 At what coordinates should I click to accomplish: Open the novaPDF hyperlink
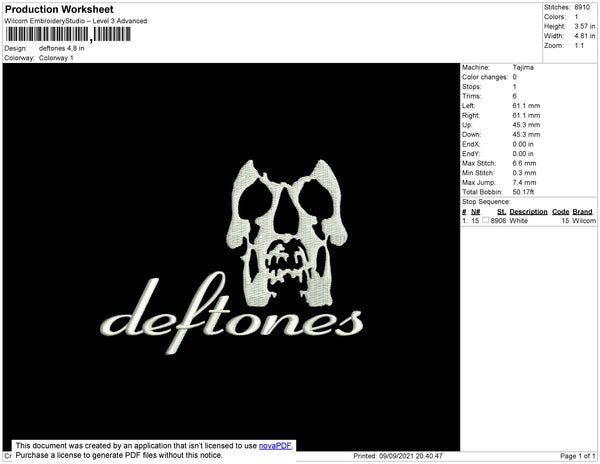click(275, 446)
